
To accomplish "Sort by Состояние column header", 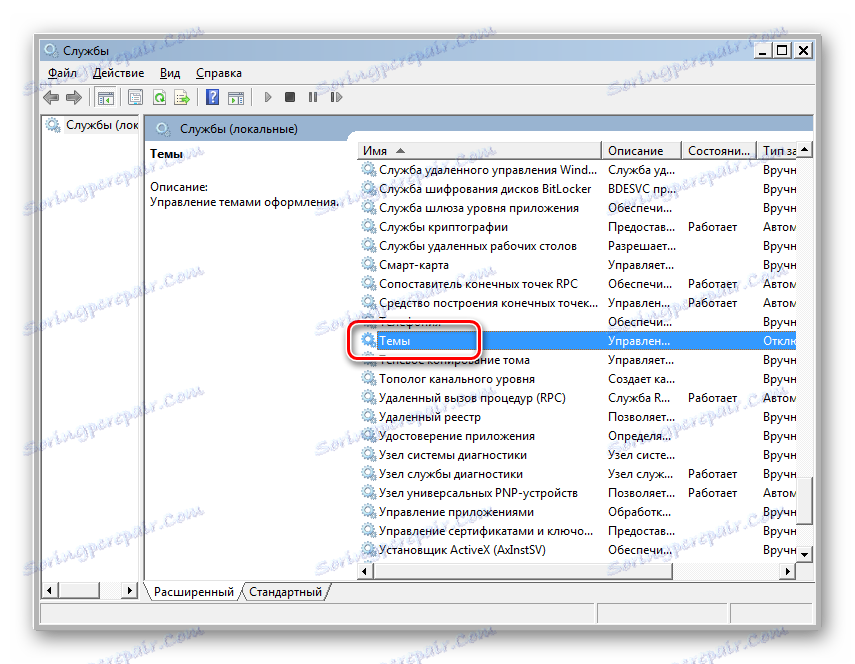I will (x=719, y=150).
